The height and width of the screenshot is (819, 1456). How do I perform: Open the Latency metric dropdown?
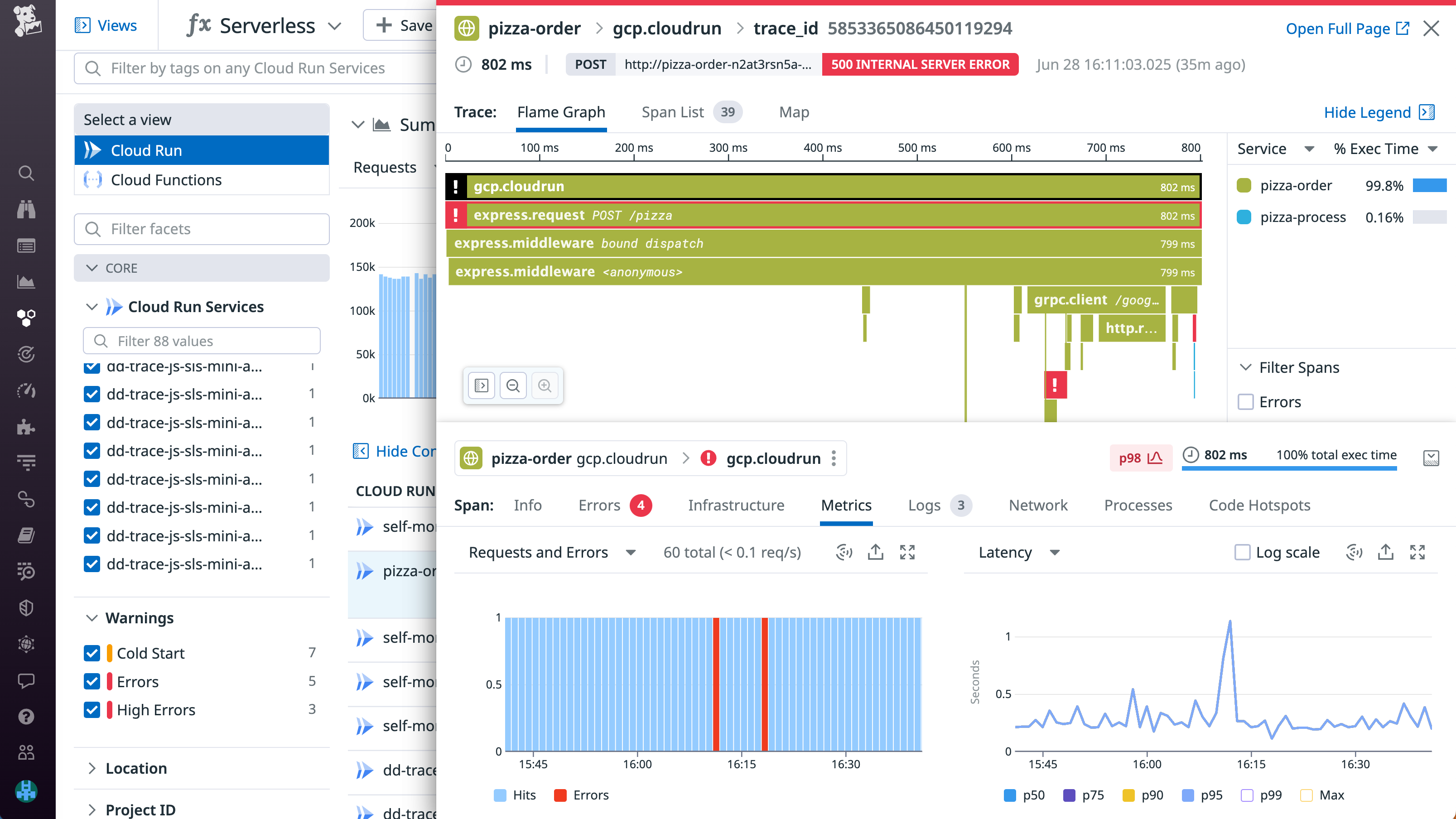pos(1017,552)
